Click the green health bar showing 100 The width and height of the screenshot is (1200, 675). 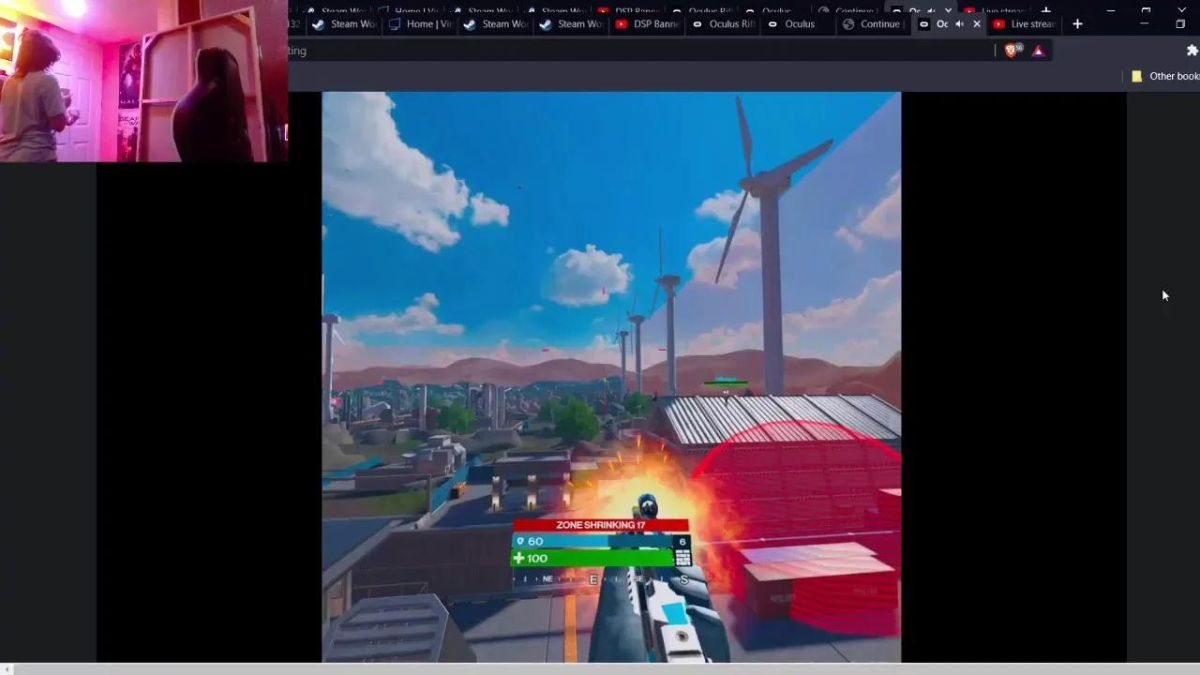(x=593, y=558)
